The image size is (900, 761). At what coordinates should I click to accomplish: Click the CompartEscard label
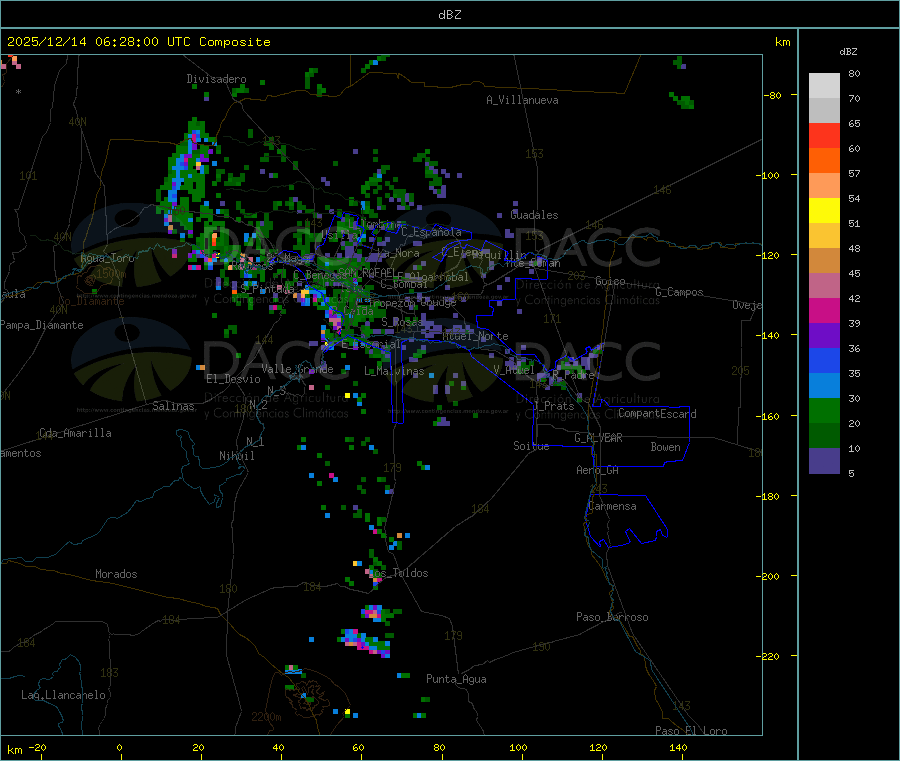(x=657, y=414)
